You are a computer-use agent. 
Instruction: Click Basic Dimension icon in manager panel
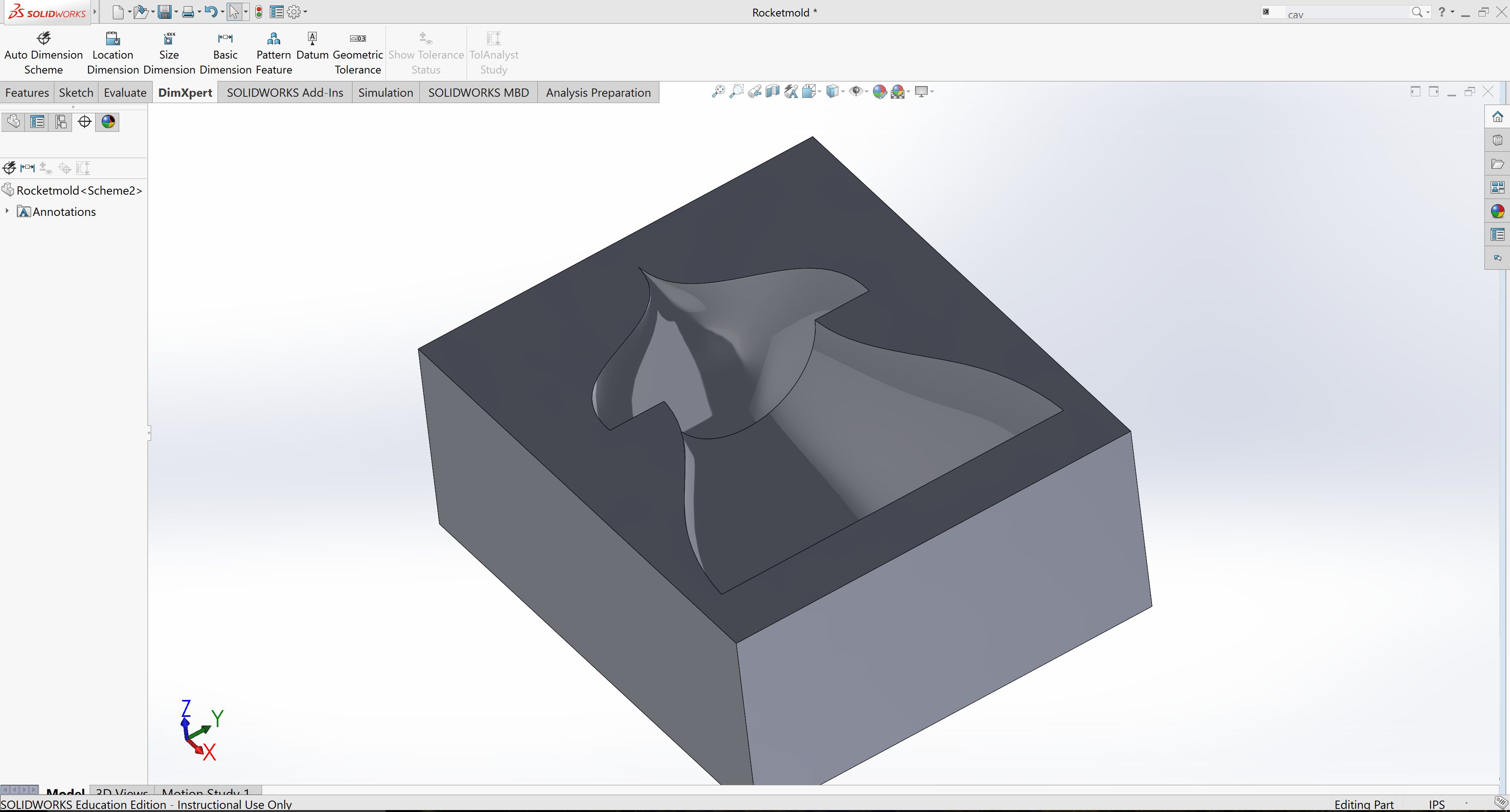(x=27, y=168)
